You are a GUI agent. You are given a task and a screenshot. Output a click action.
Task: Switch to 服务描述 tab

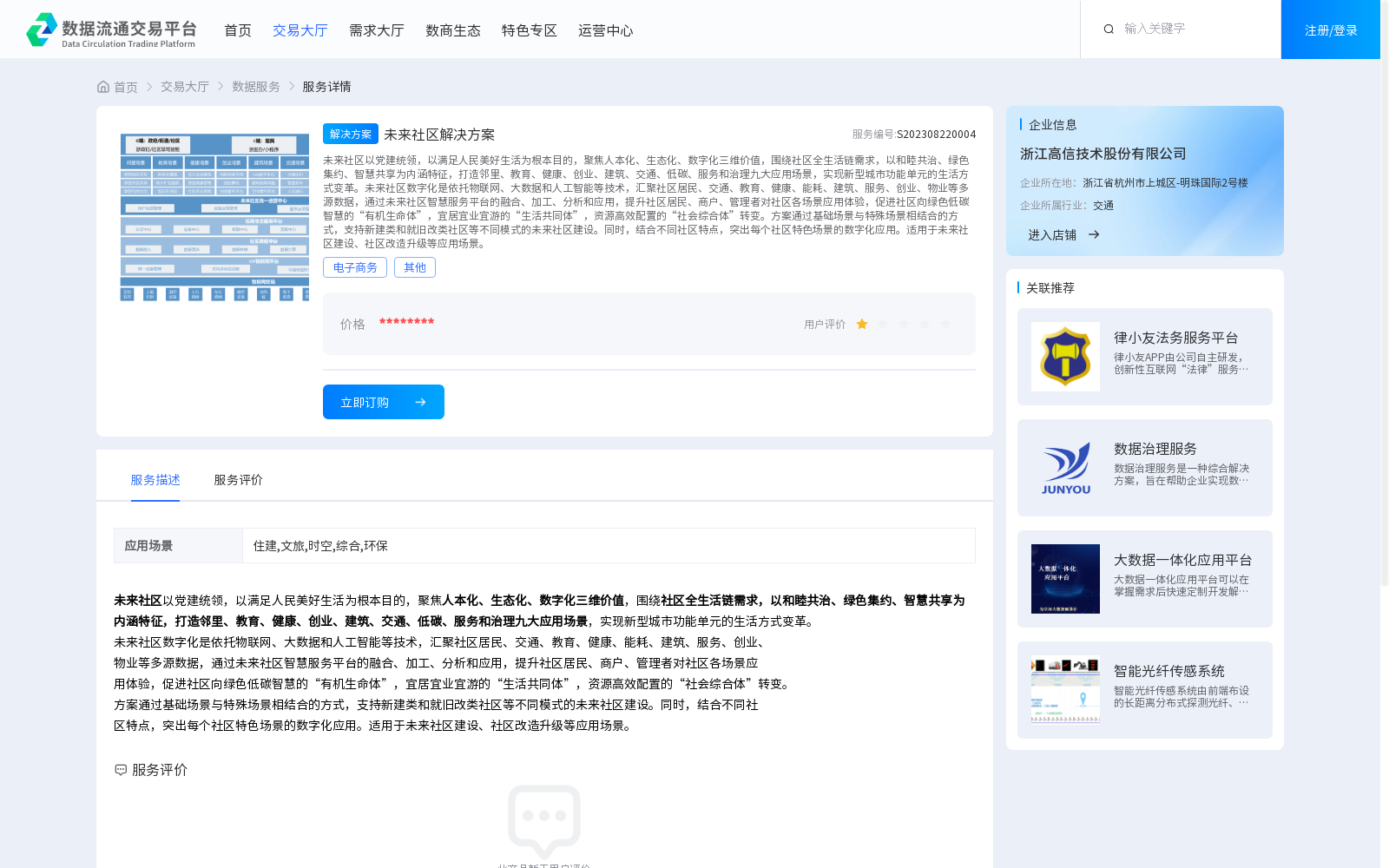pyautogui.click(x=155, y=480)
